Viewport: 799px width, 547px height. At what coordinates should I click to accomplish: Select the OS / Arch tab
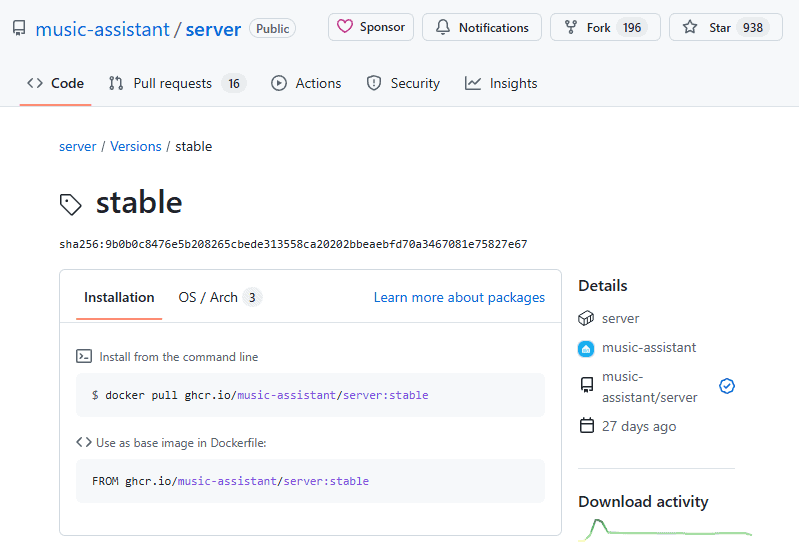click(218, 297)
